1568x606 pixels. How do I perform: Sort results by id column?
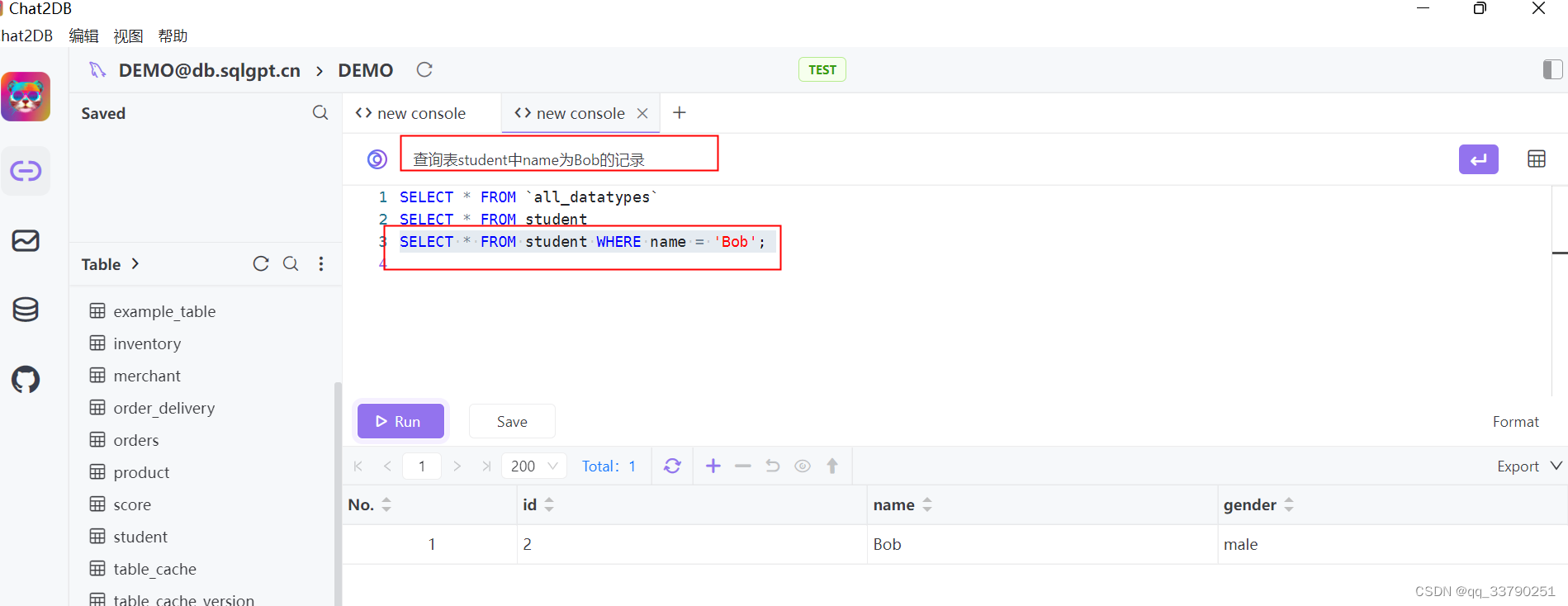[549, 504]
